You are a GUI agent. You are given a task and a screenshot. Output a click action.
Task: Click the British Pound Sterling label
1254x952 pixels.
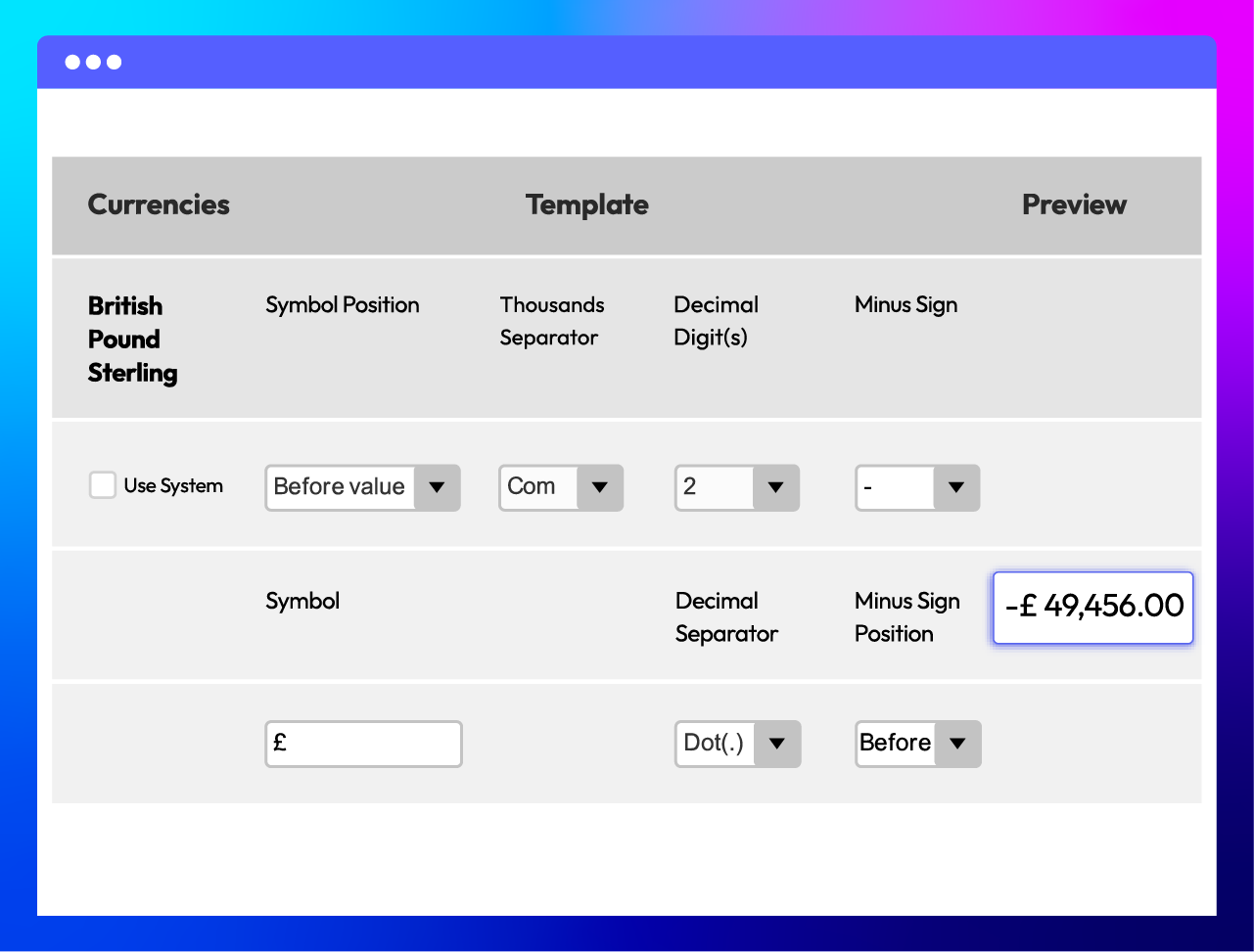[x=132, y=339]
